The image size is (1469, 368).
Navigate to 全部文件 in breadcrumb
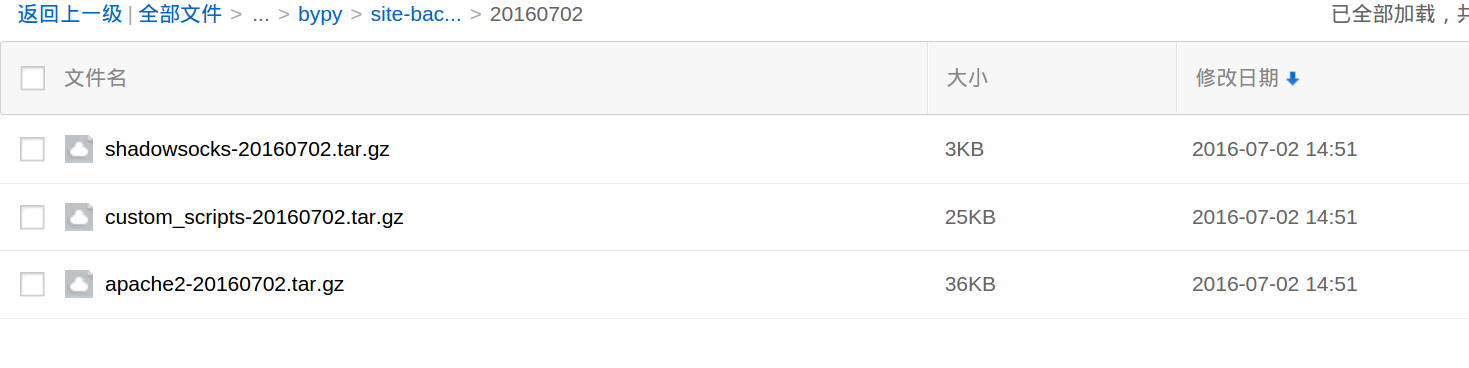180,14
